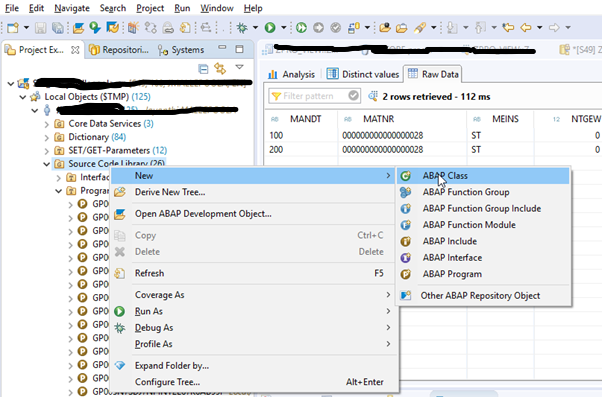Image resolution: width=602 pixels, height=397 pixels.
Task: Click the Open ABAP Development Object toolbar icon
Action: 78,28
